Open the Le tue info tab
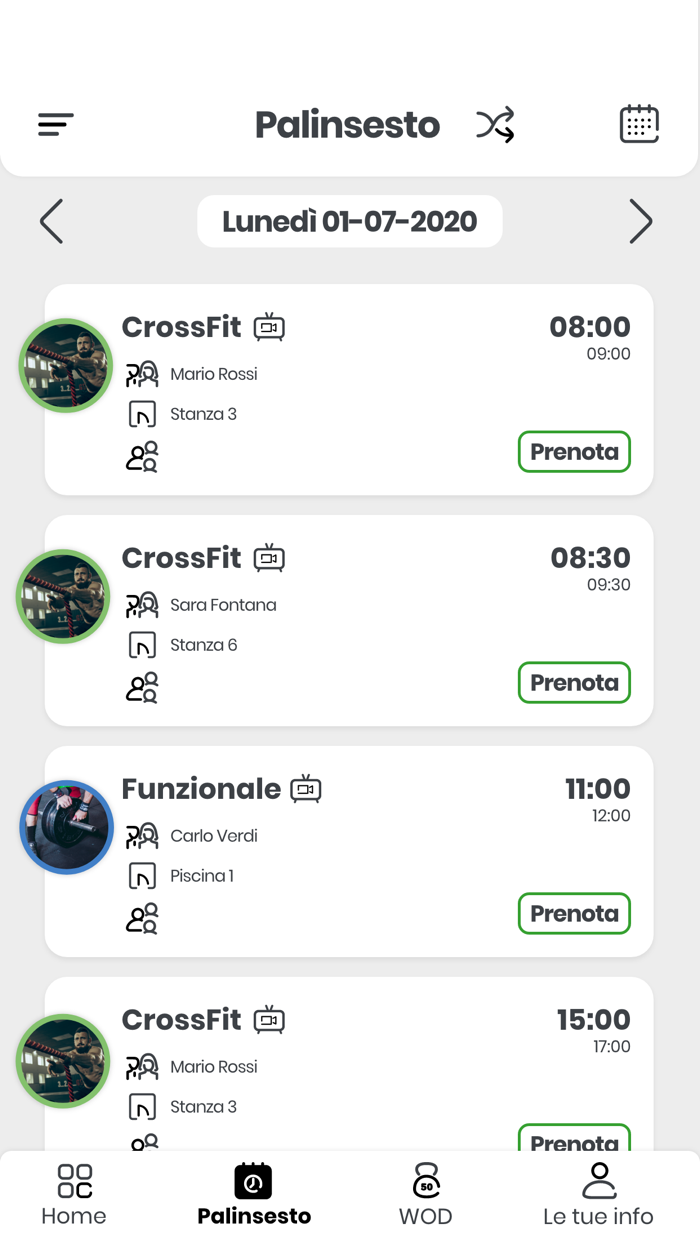Screen dimensions: 700x1244 tap(598, 1182)
